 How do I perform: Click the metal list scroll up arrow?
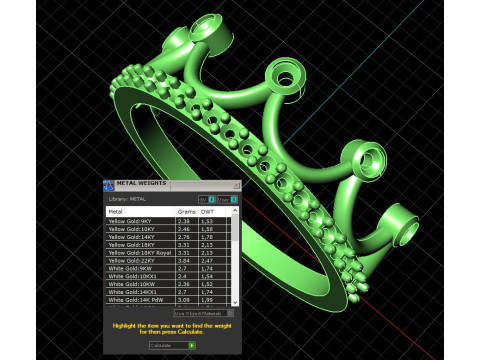click(235, 210)
